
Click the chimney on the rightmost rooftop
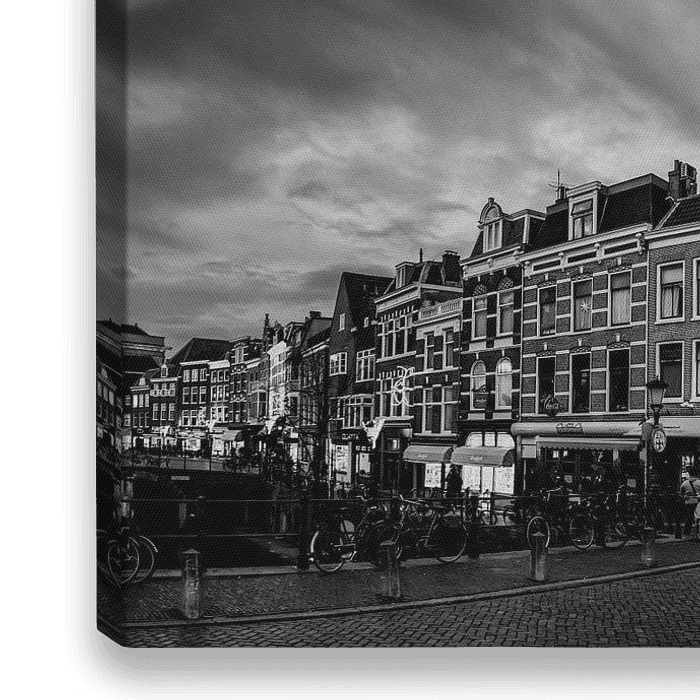point(682,179)
